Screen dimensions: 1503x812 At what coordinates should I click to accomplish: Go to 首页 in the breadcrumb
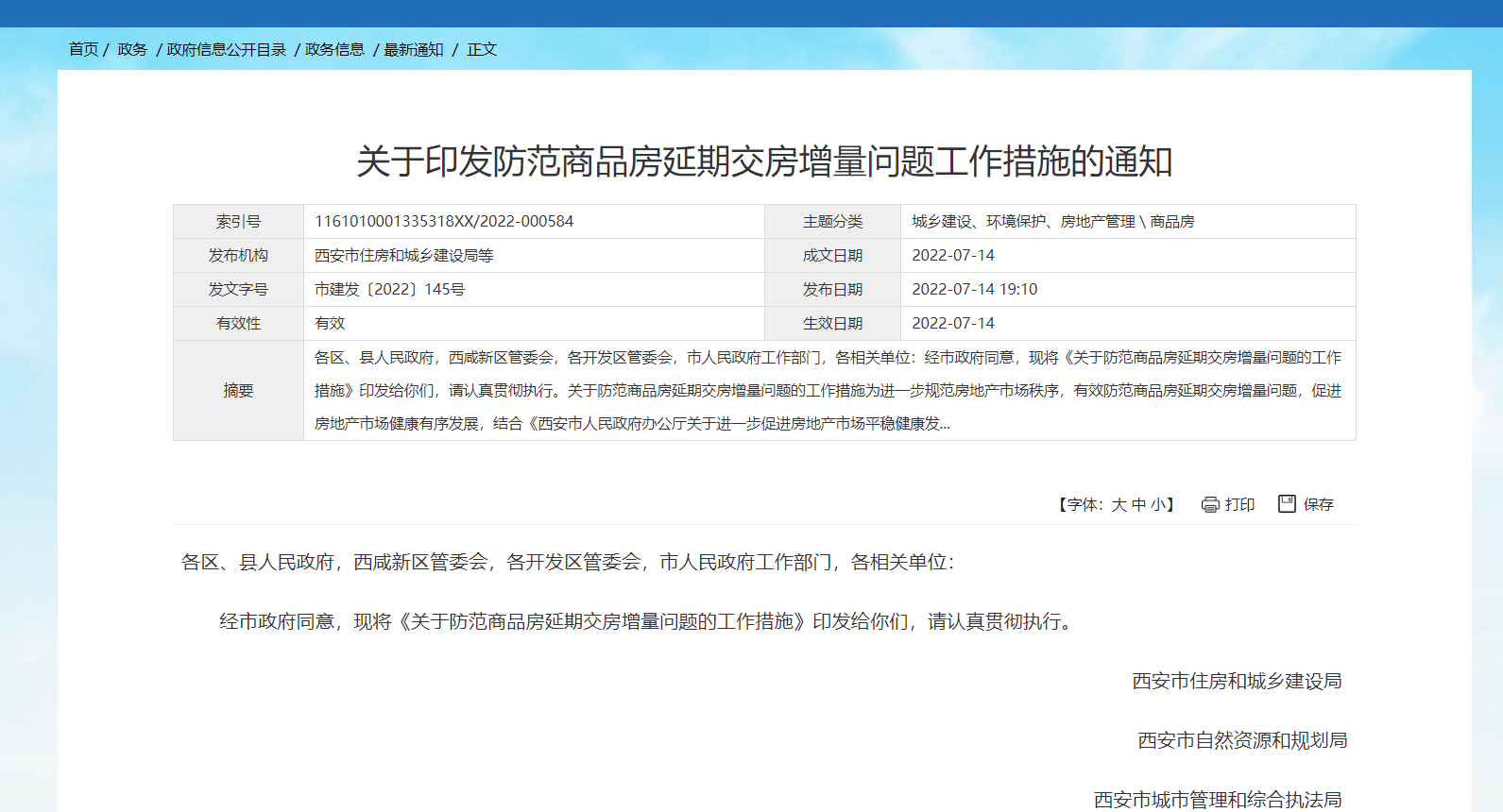(x=83, y=49)
